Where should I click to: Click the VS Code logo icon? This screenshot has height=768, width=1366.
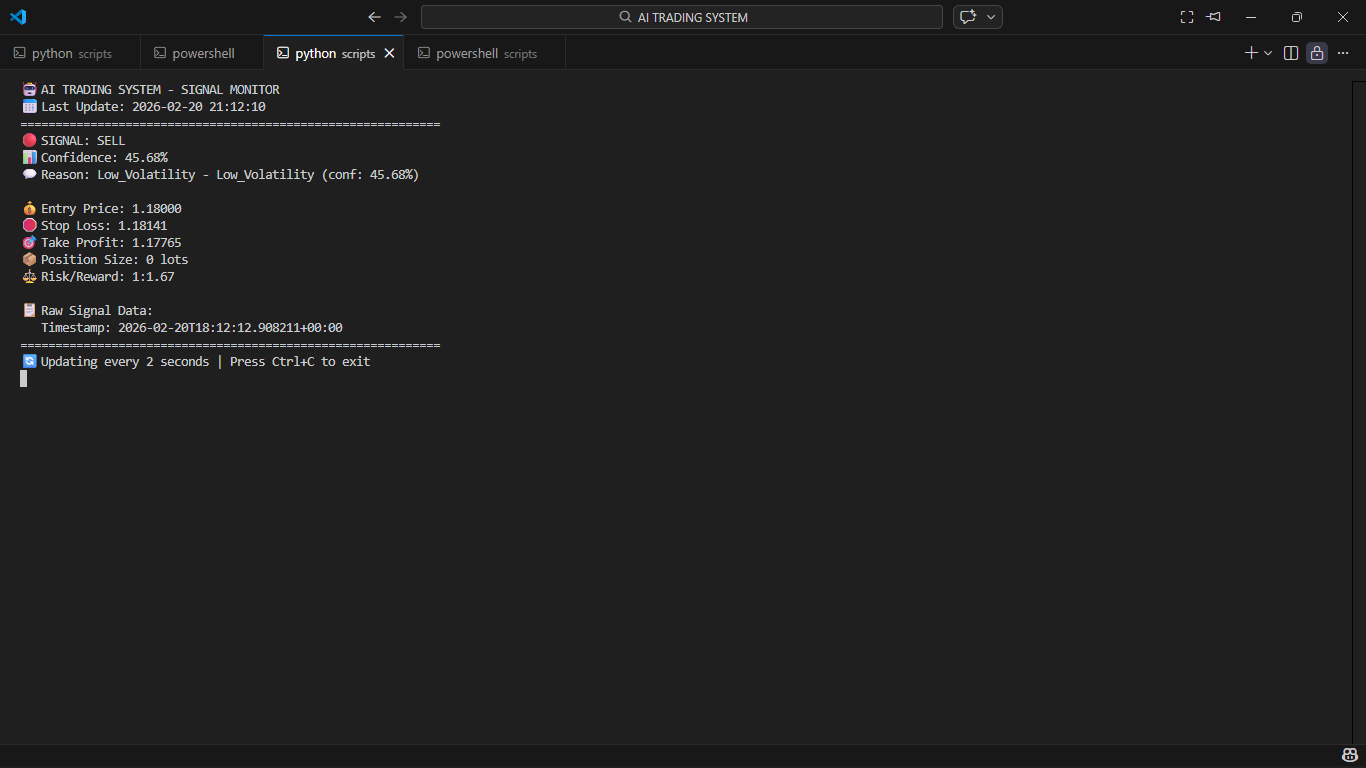[x=18, y=17]
